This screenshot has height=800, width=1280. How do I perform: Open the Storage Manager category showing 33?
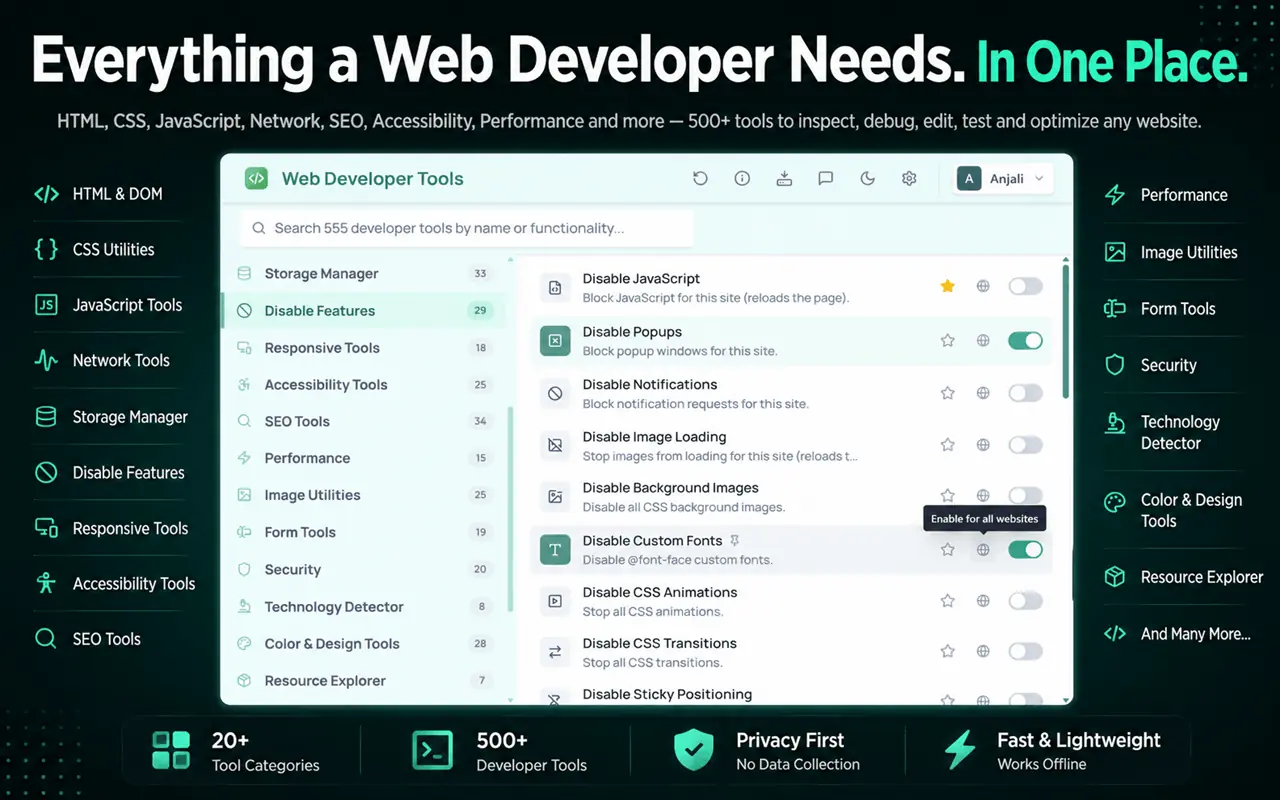click(x=364, y=274)
